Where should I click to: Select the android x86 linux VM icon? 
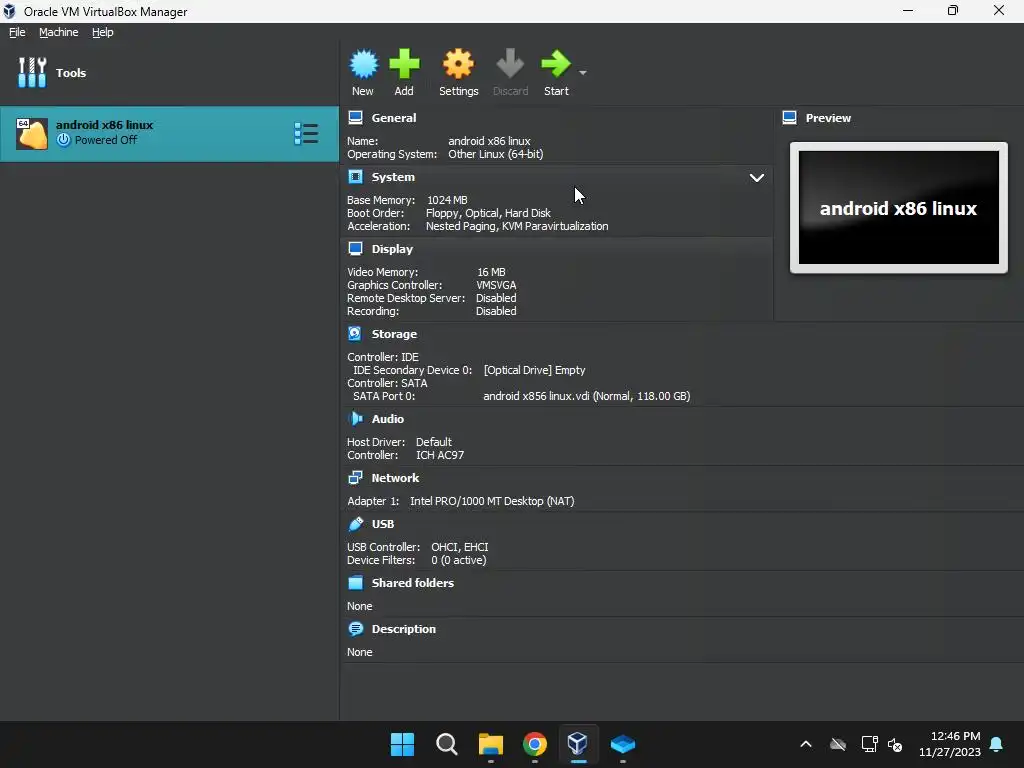[x=32, y=134]
